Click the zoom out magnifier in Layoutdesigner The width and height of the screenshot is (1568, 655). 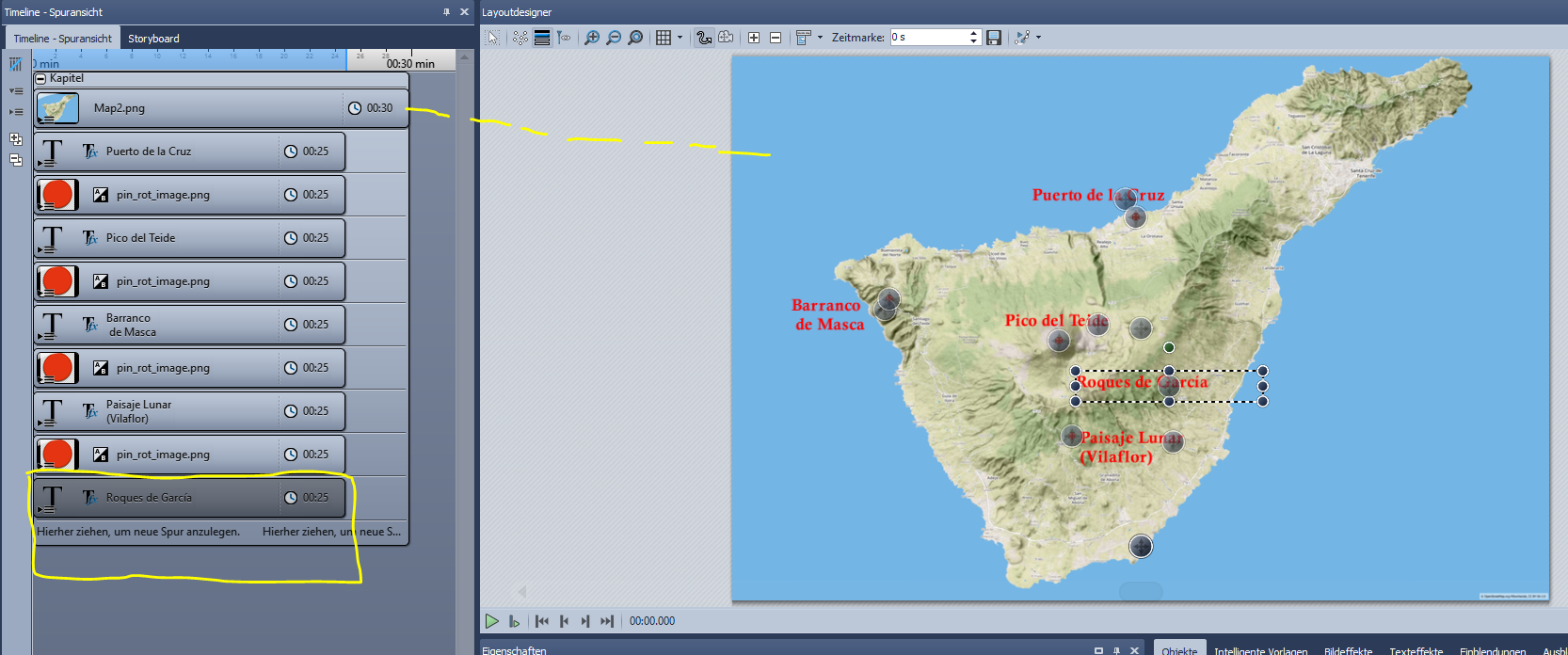(614, 38)
